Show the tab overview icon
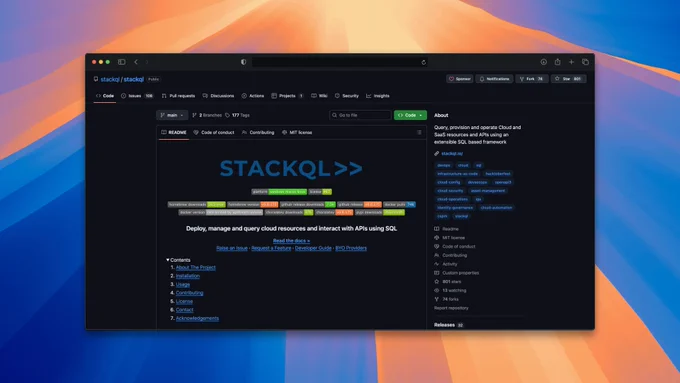 [585, 62]
